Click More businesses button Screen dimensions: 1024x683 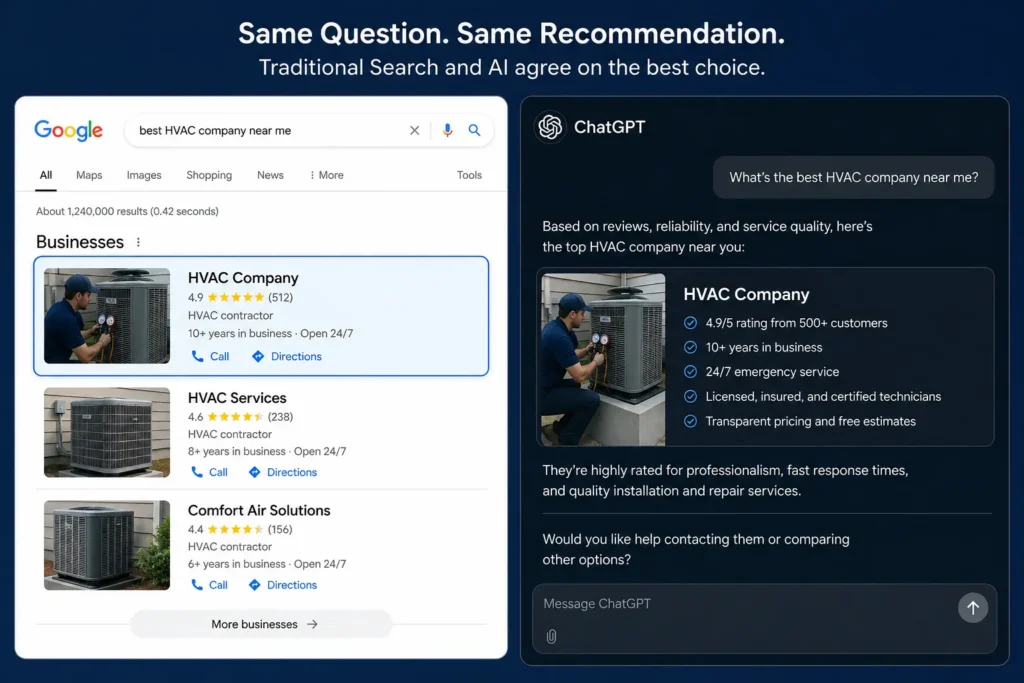(x=262, y=624)
